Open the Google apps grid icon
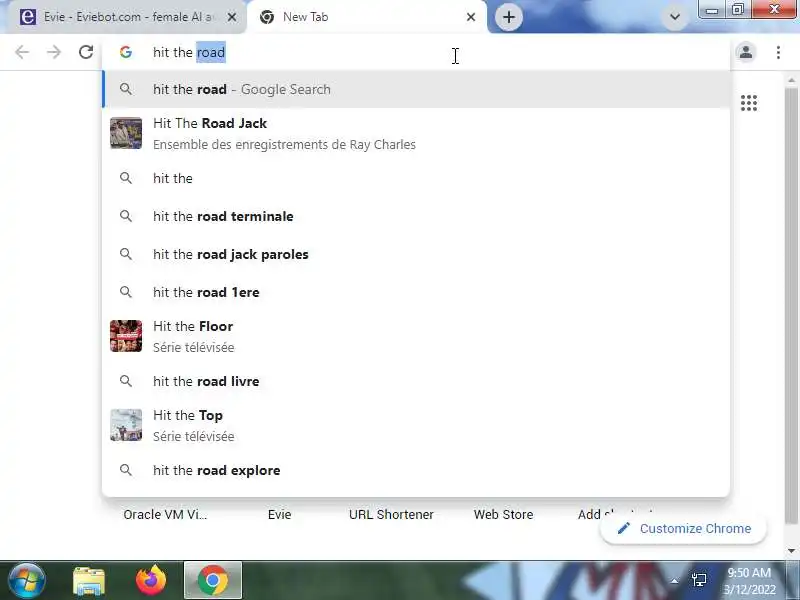Viewport: 800px width, 600px height. tap(748, 103)
